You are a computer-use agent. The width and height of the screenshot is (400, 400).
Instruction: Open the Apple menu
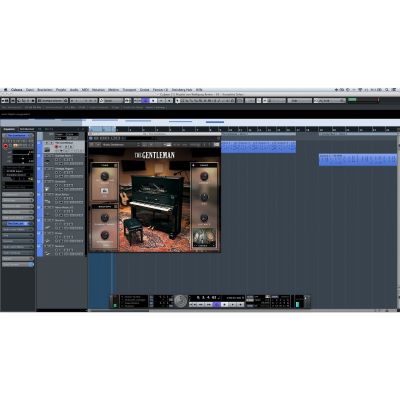click(5, 90)
